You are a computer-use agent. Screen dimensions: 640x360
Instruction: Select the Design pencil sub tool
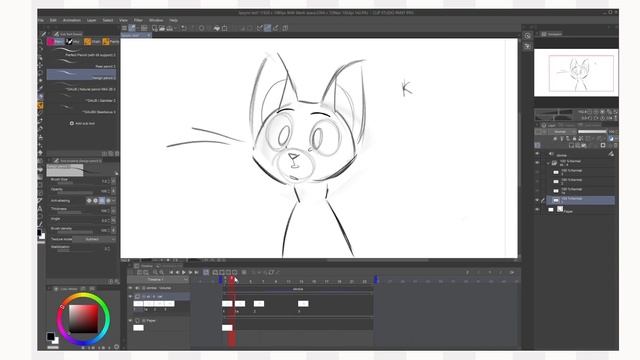coord(81,75)
